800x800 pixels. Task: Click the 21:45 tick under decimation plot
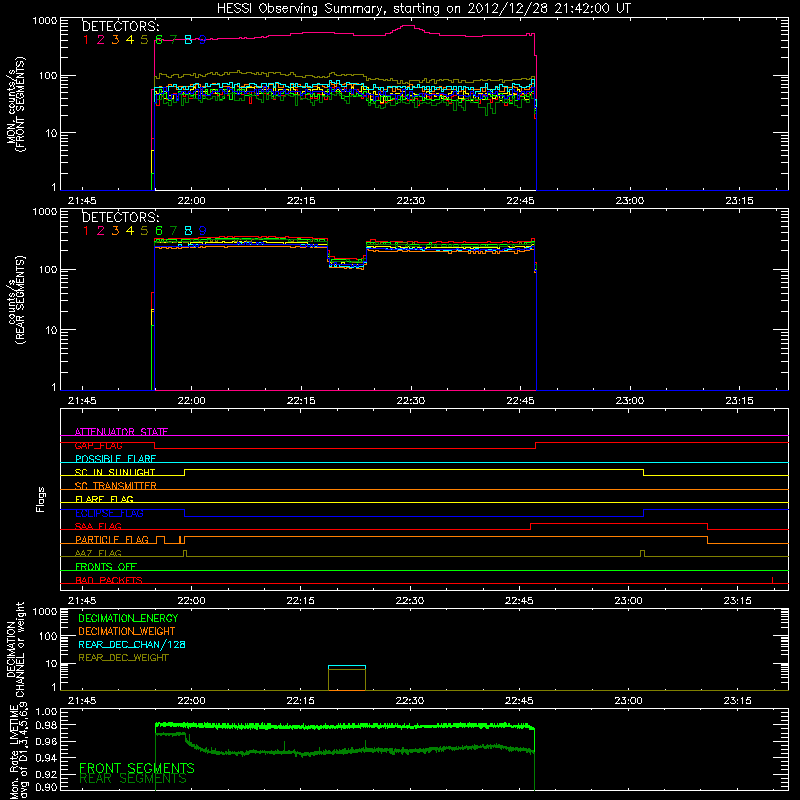(82, 701)
